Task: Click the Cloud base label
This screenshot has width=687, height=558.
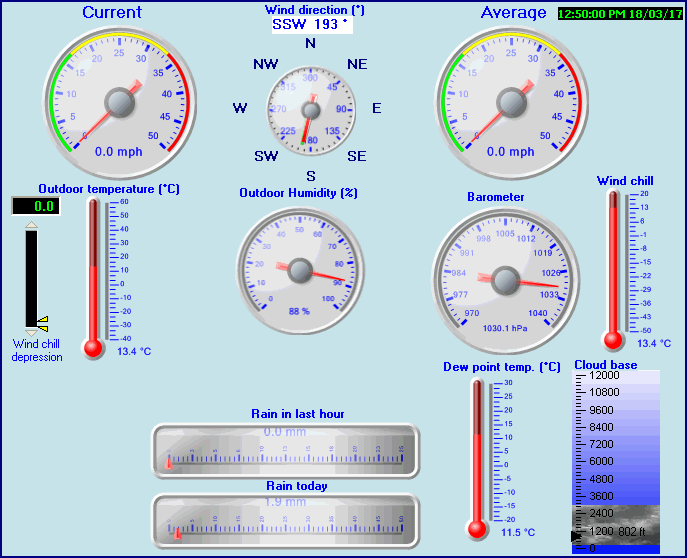Action: tap(606, 365)
